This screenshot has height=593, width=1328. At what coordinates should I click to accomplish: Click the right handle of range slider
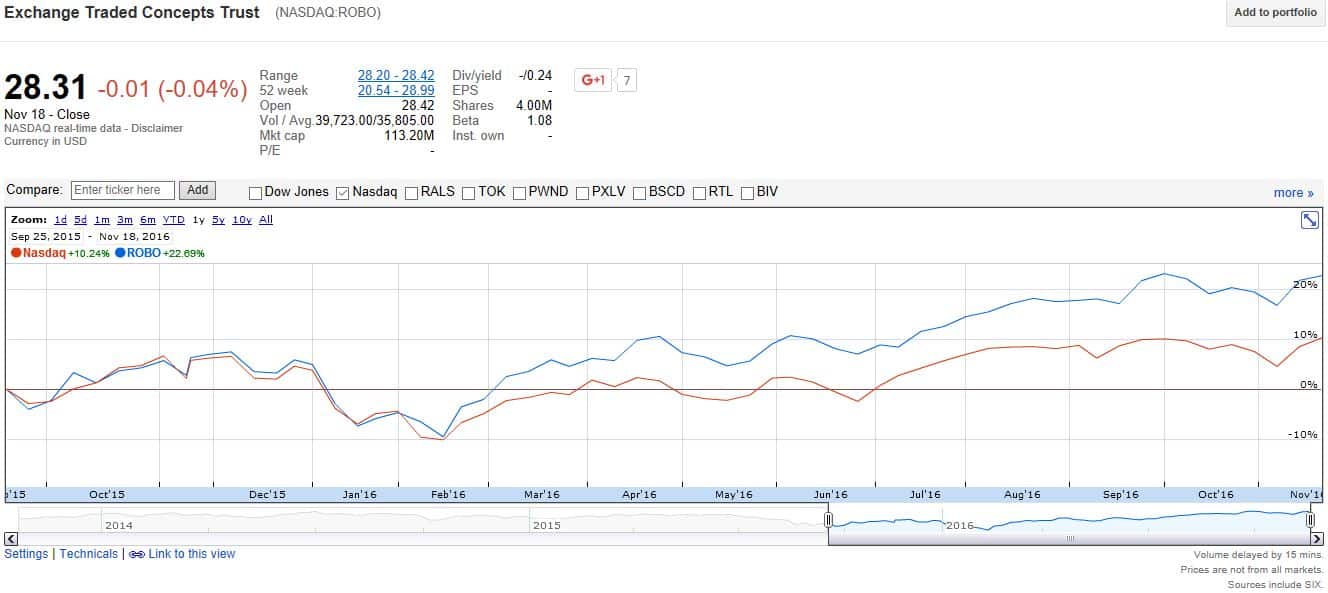pos(1310,520)
